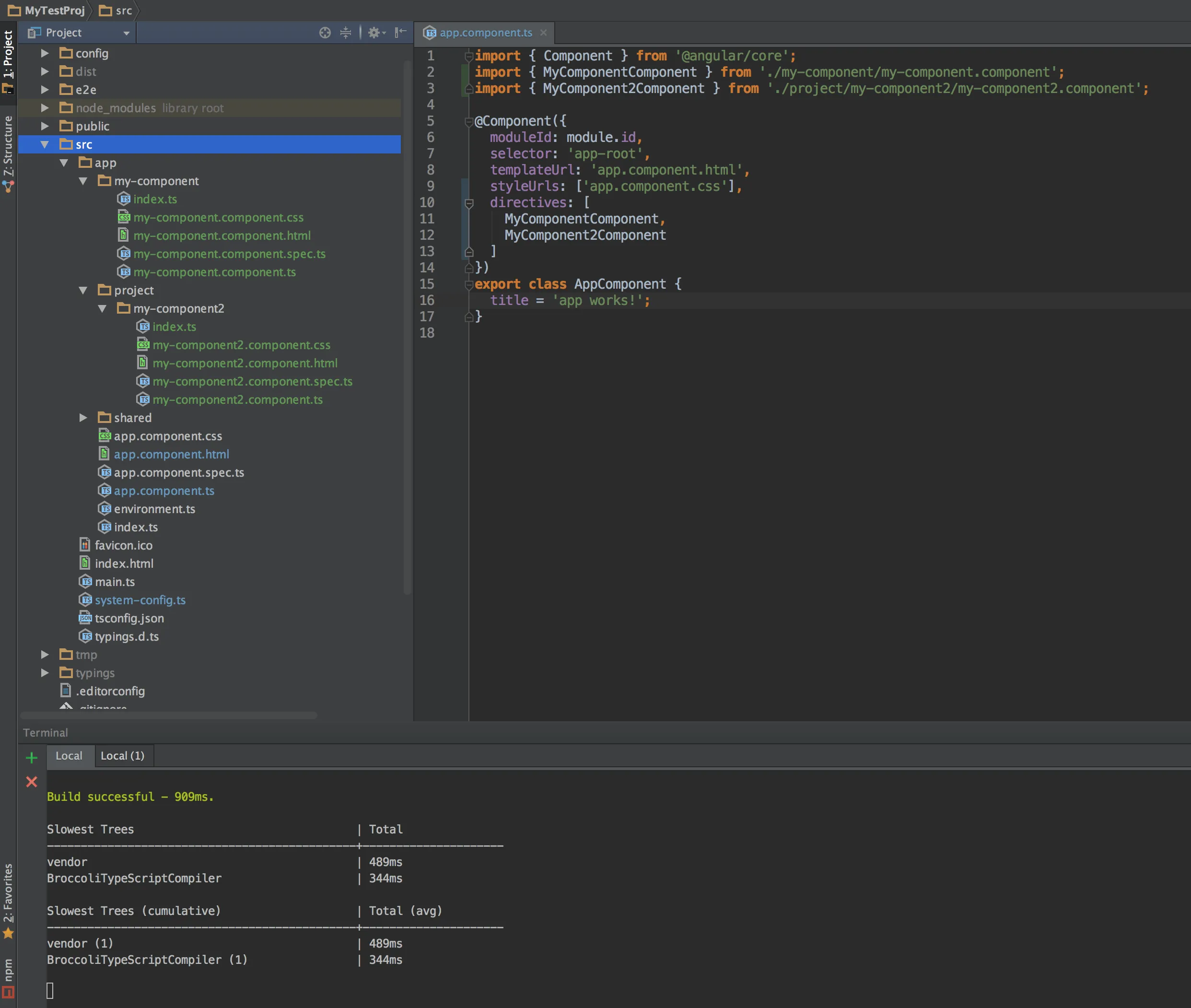
Task: Switch to Local (1) terminal tab
Action: (x=122, y=755)
